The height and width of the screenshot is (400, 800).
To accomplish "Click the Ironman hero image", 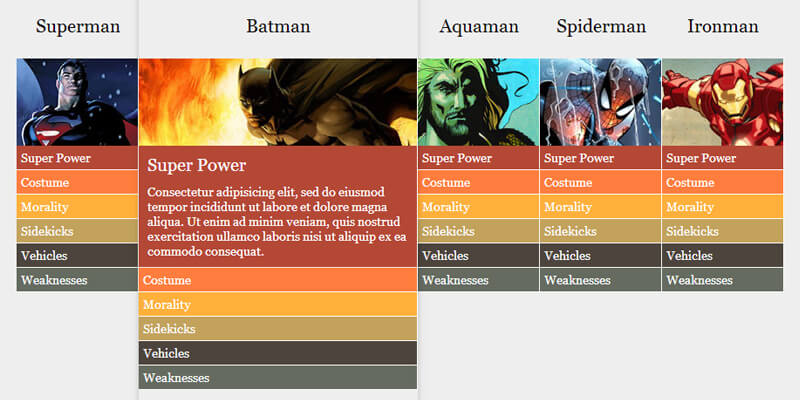I will click(722, 102).
